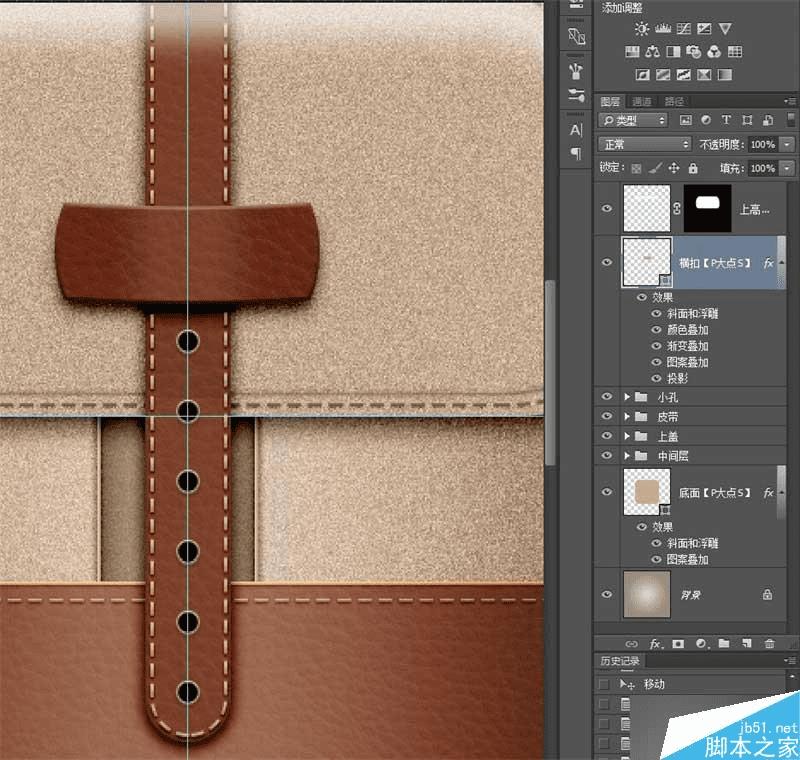Image resolution: width=800 pixels, height=760 pixels.
Task: Expand the 皮带 layer group
Action: [627, 417]
